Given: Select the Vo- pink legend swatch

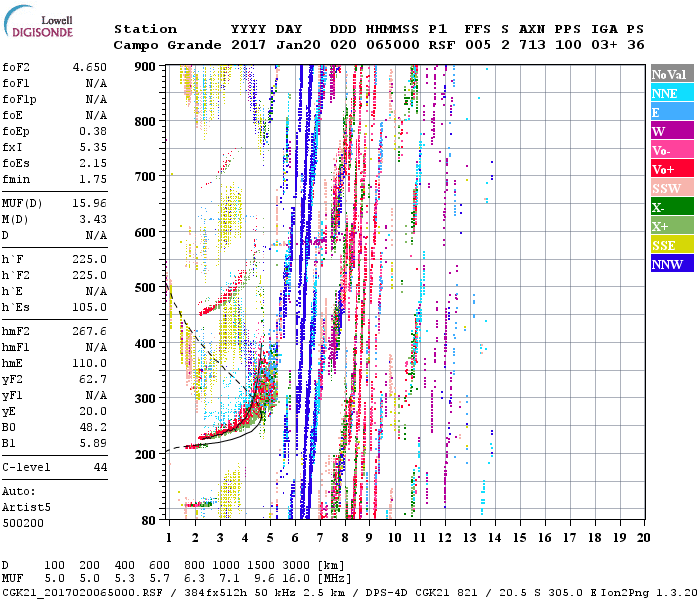Looking at the screenshot, I should click(672, 150).
